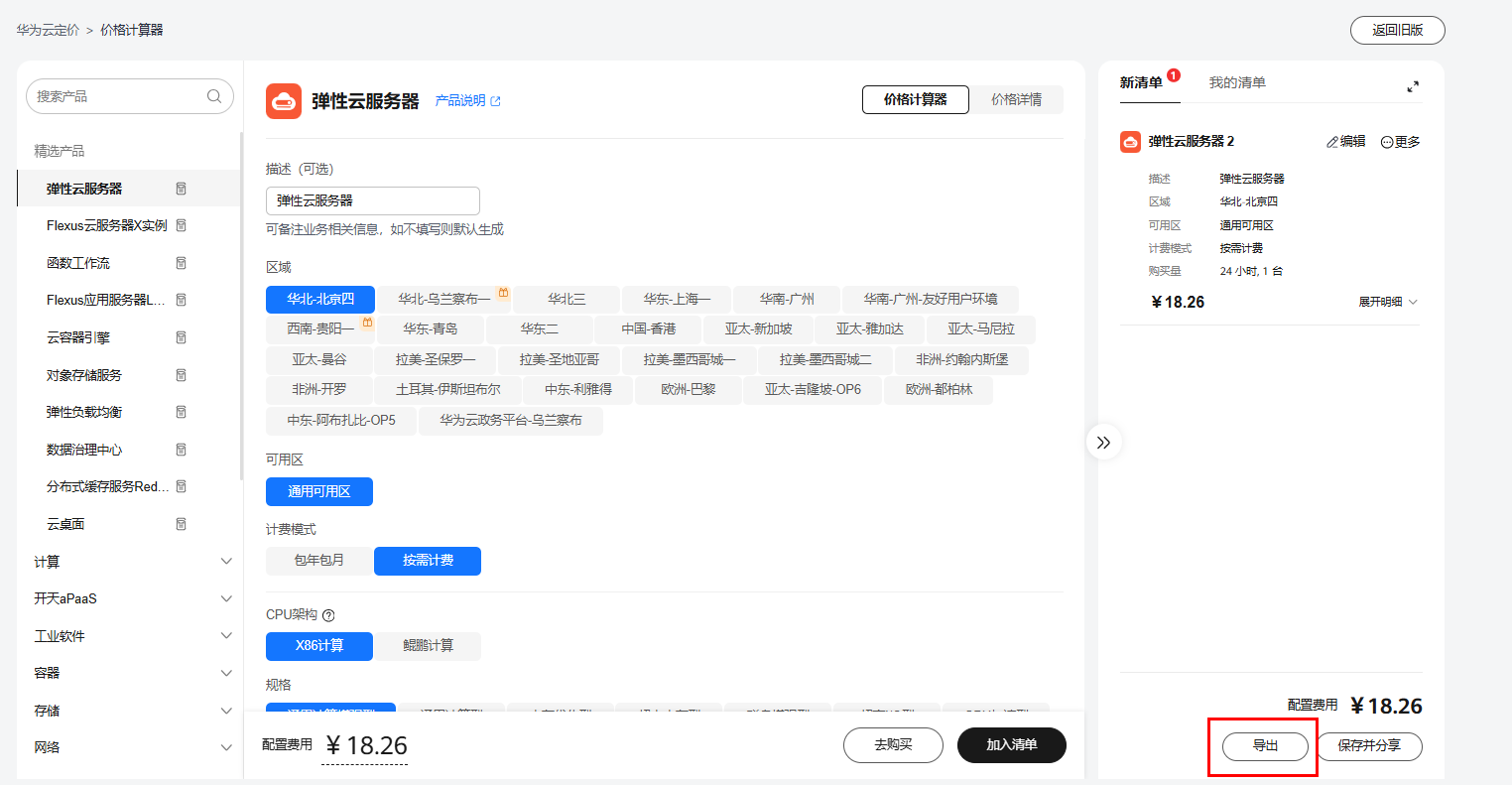Open the 价格详情 tab
This screenshot has height=785, width=1512.
click(x=1017, y=99)
